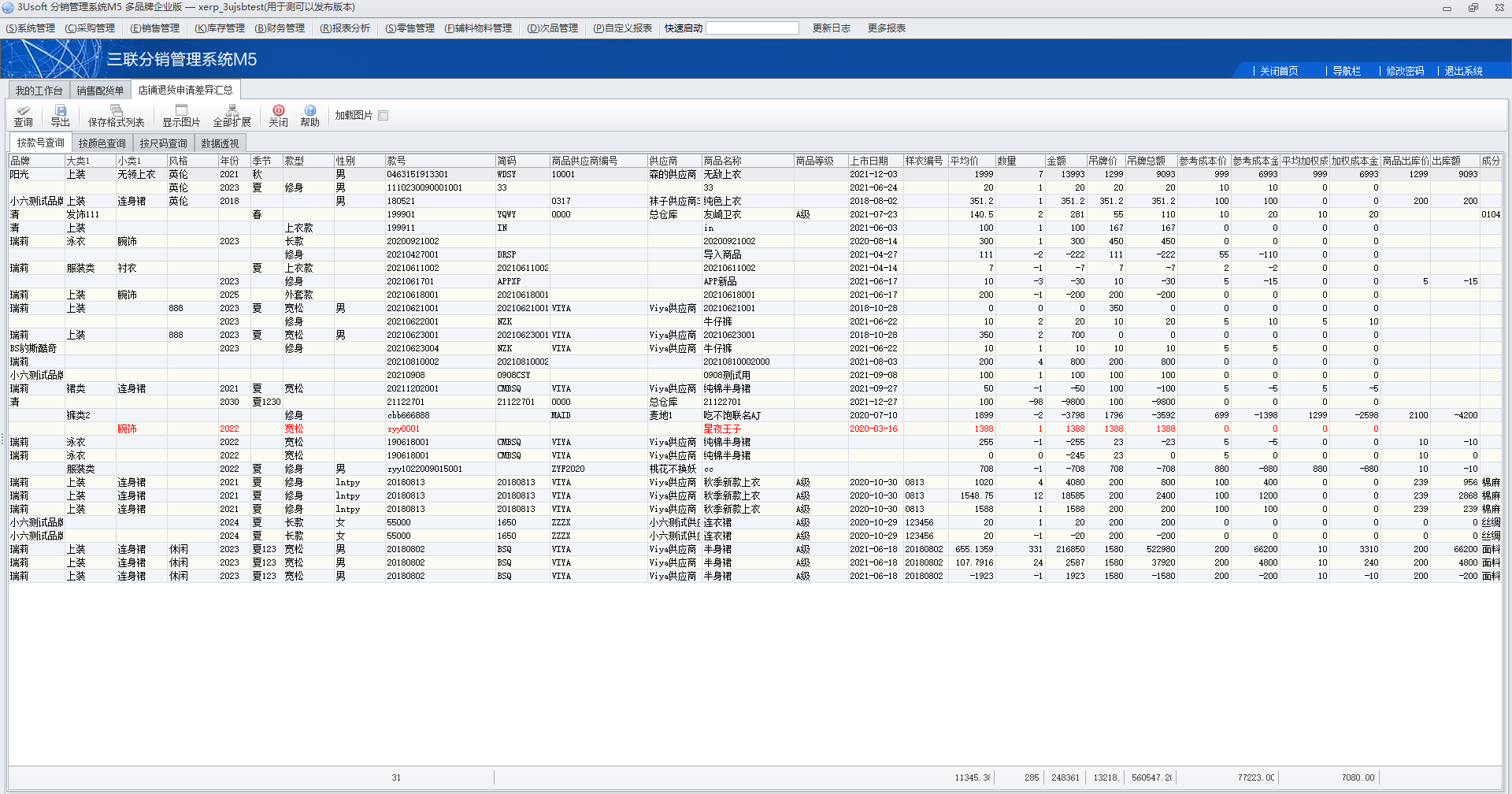
Task: Click into the 快速启动 input field
Action: pos(752,28)
